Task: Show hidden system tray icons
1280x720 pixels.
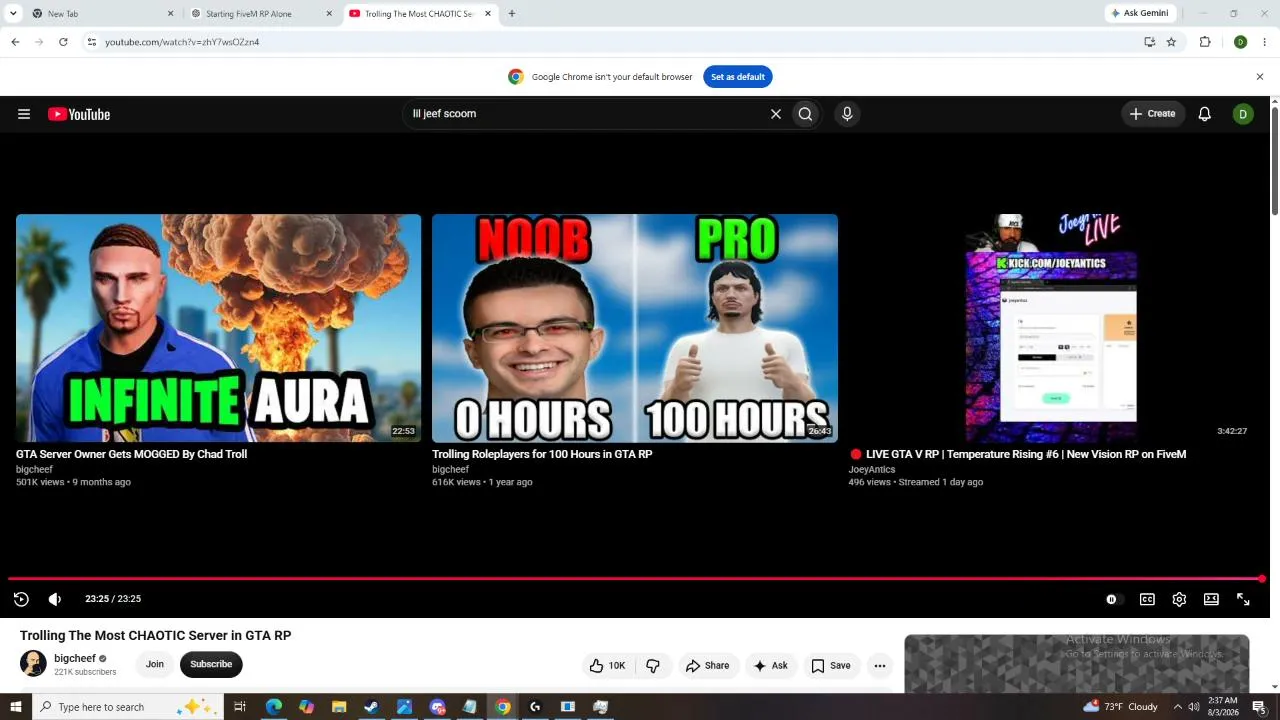Action: click(x=1177, y=707)
